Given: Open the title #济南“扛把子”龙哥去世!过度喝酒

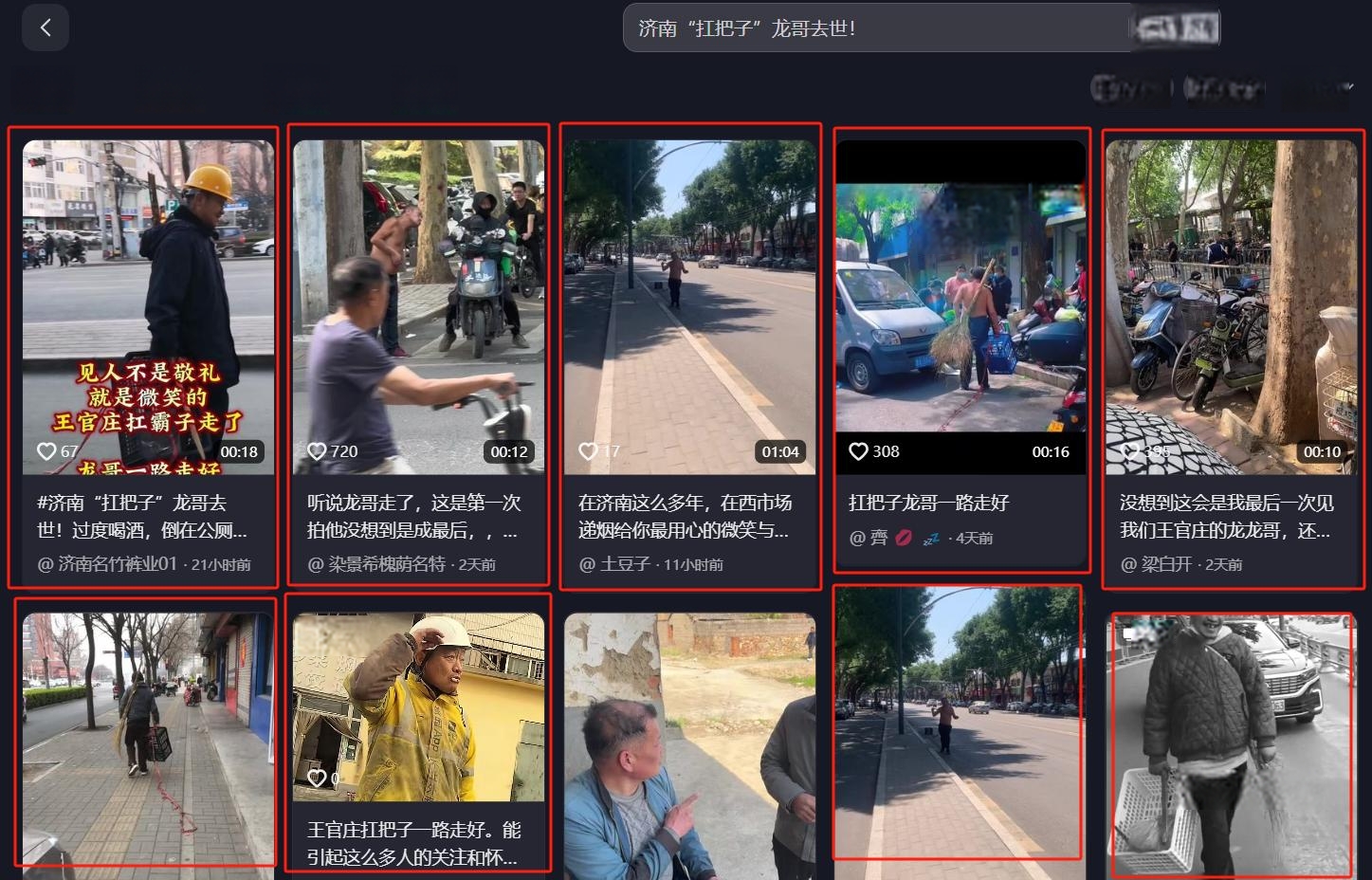Looking at the screenshot, I should point(142,516).
